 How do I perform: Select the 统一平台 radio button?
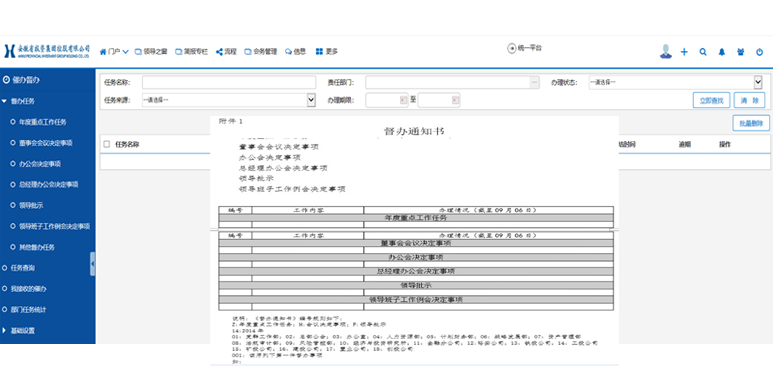511,48
